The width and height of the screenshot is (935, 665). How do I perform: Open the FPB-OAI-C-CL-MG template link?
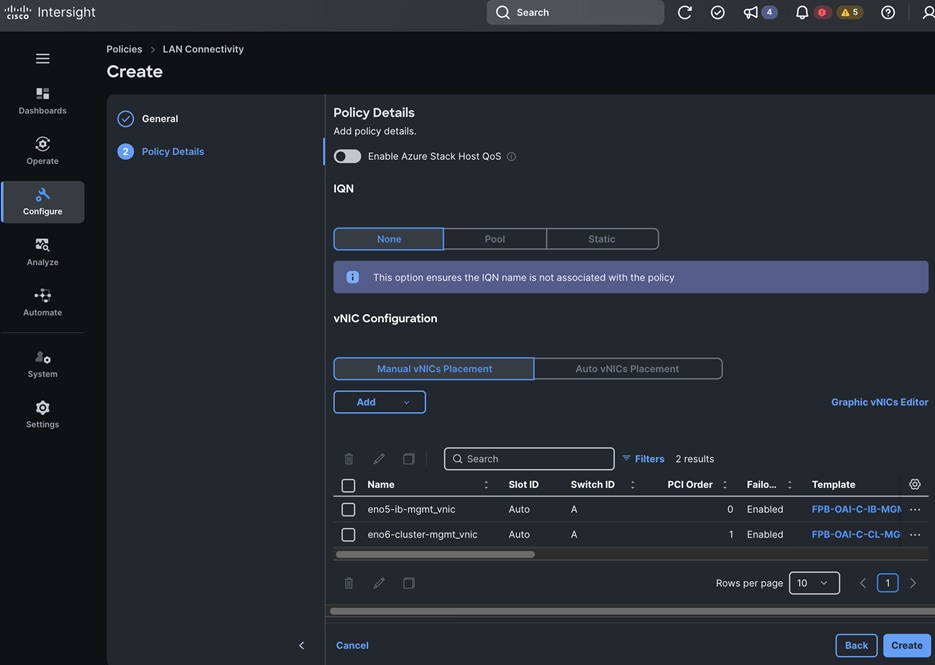point(856,534)
